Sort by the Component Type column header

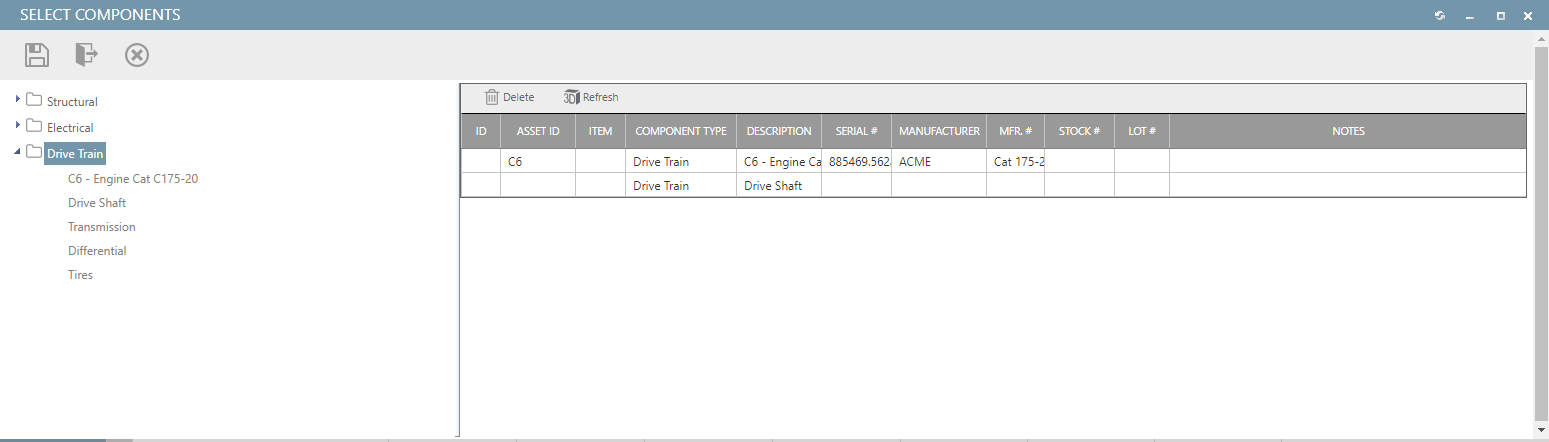(x=680, y=131)
